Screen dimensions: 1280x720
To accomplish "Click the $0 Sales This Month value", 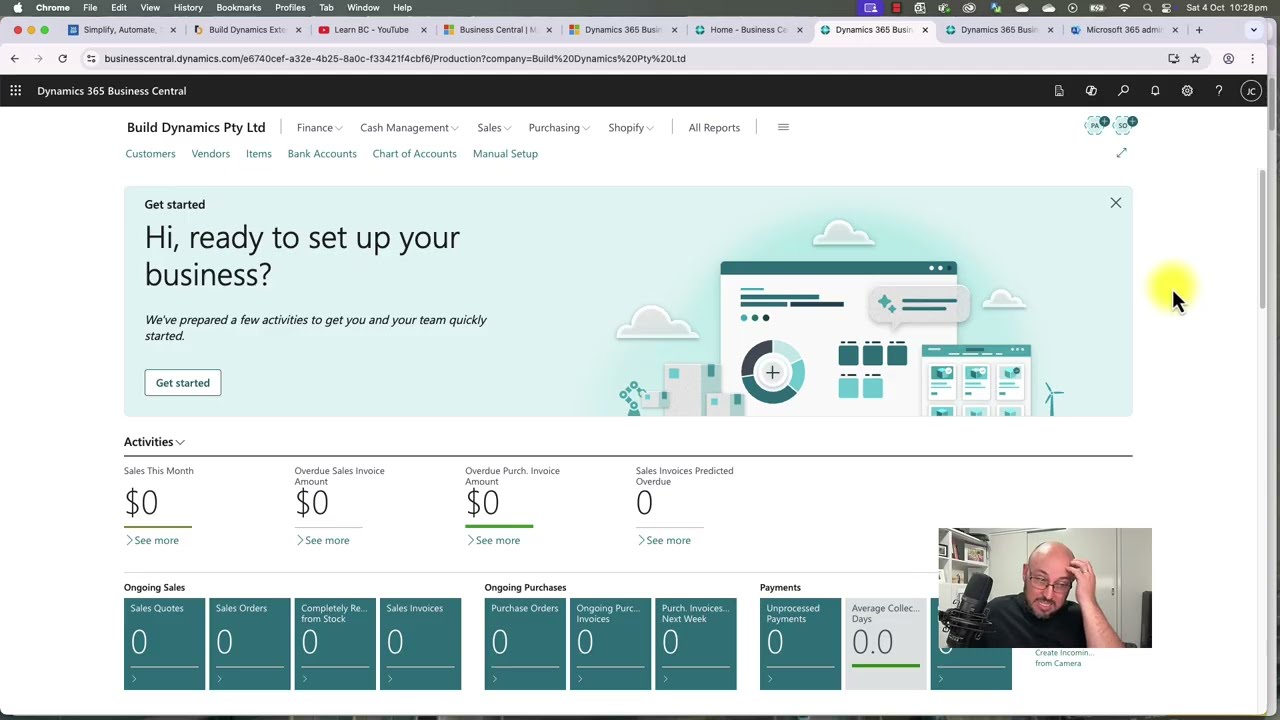I will (141, 503).
